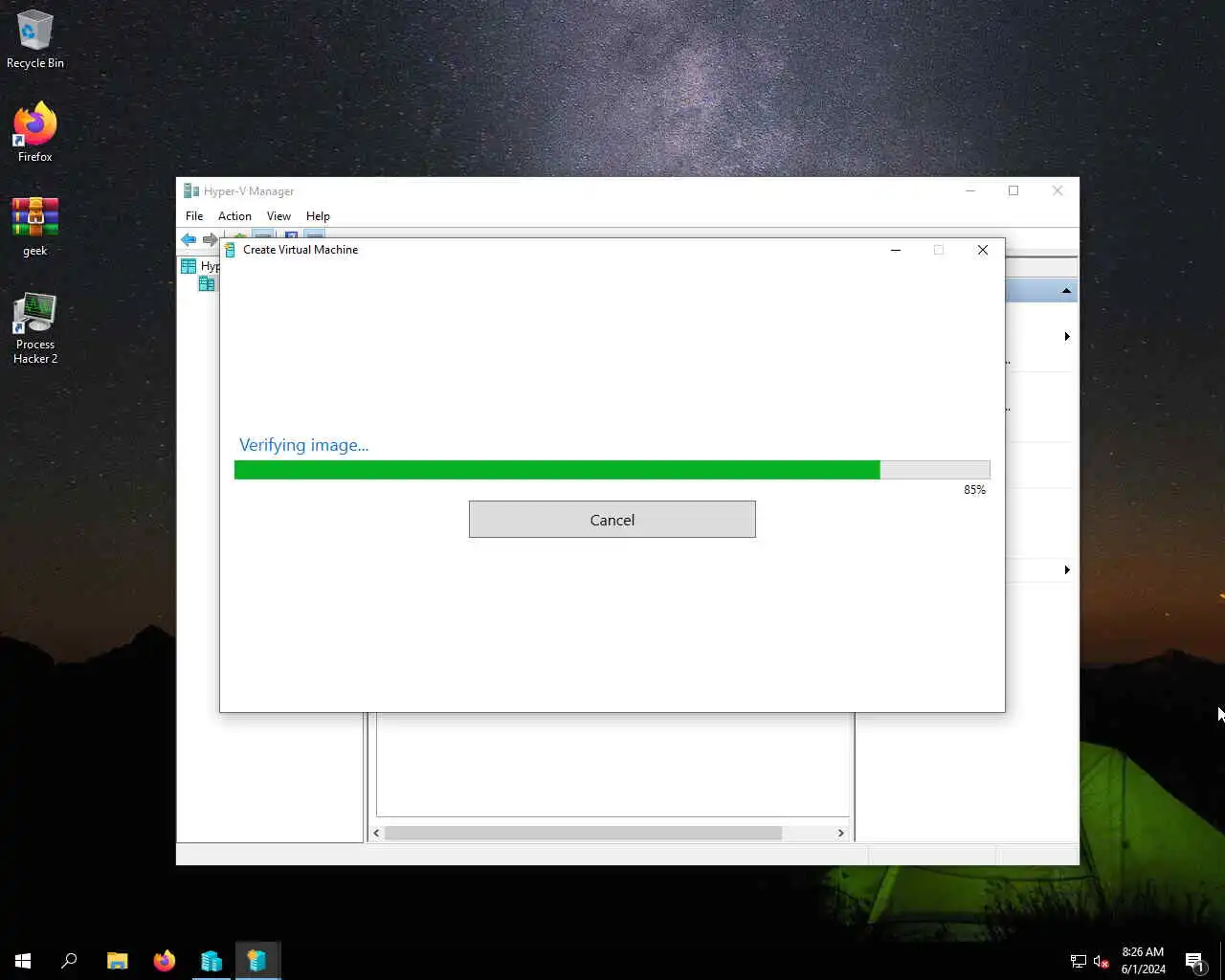The height and width of the screenshot is (980, 1225).
Task: Expand the upper submenu arrow in Actions pane
Action: pos(1067,336)
